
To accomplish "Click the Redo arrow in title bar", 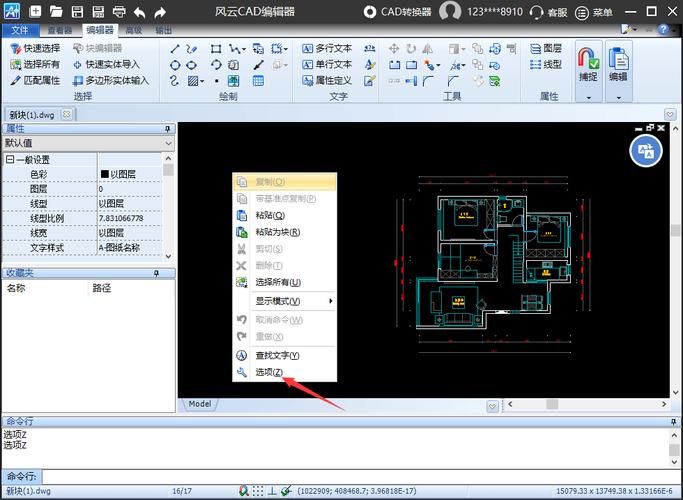I will pos(160,12).
